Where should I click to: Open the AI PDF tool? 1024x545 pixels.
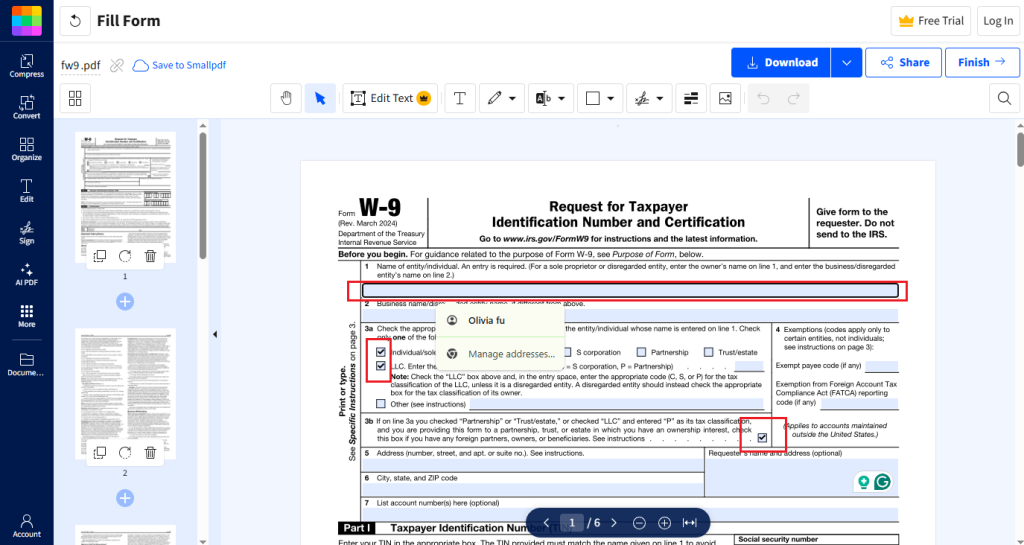[27, 275]
